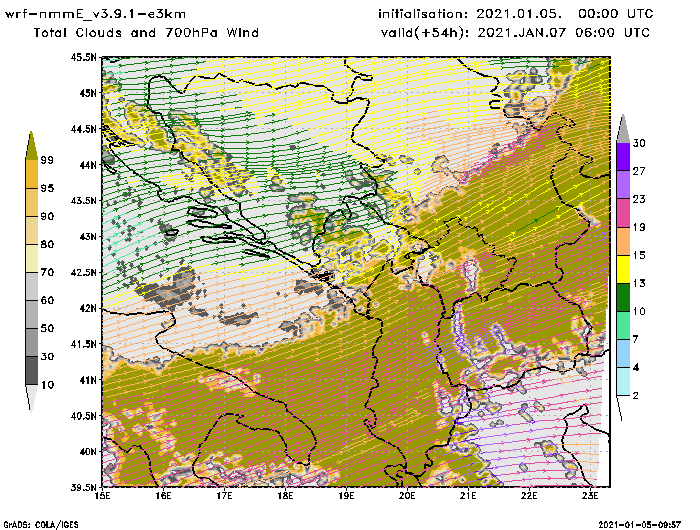This screenshot has width=700, height=530.
Task: Click the 17E longitude label
Action: coord(224,496)
